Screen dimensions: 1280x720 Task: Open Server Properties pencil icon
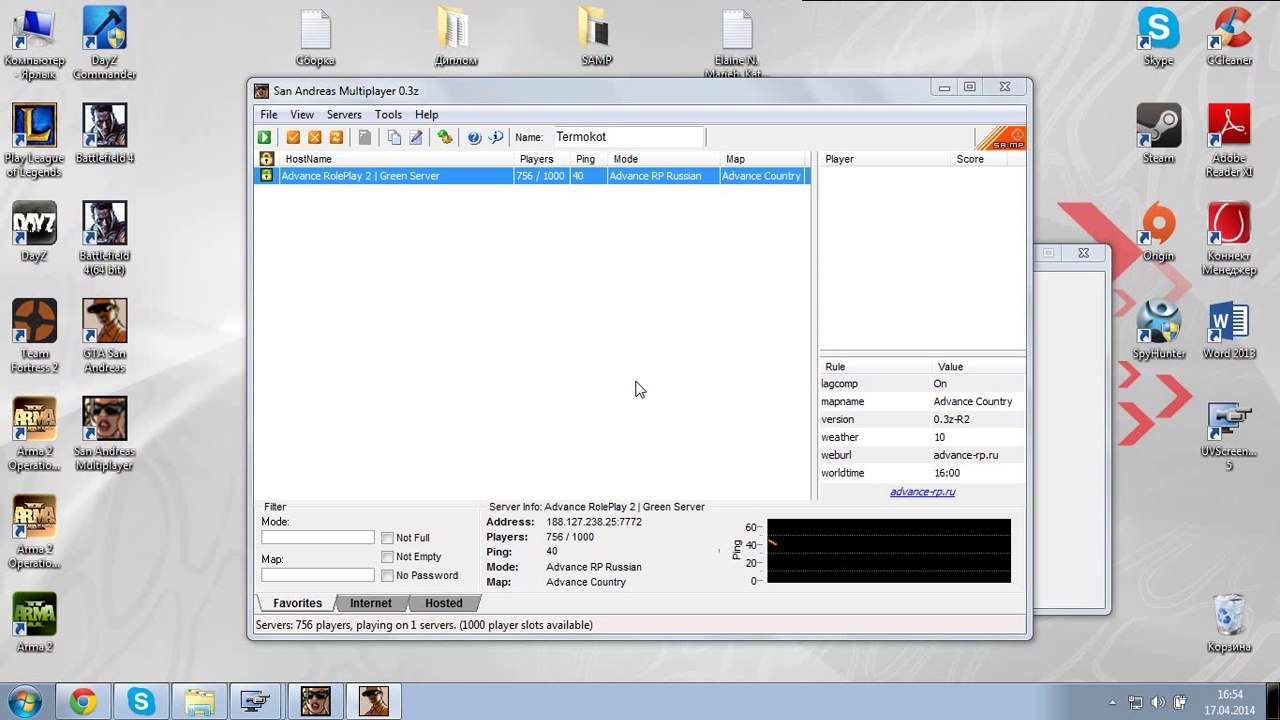click(x=415, y=138)
